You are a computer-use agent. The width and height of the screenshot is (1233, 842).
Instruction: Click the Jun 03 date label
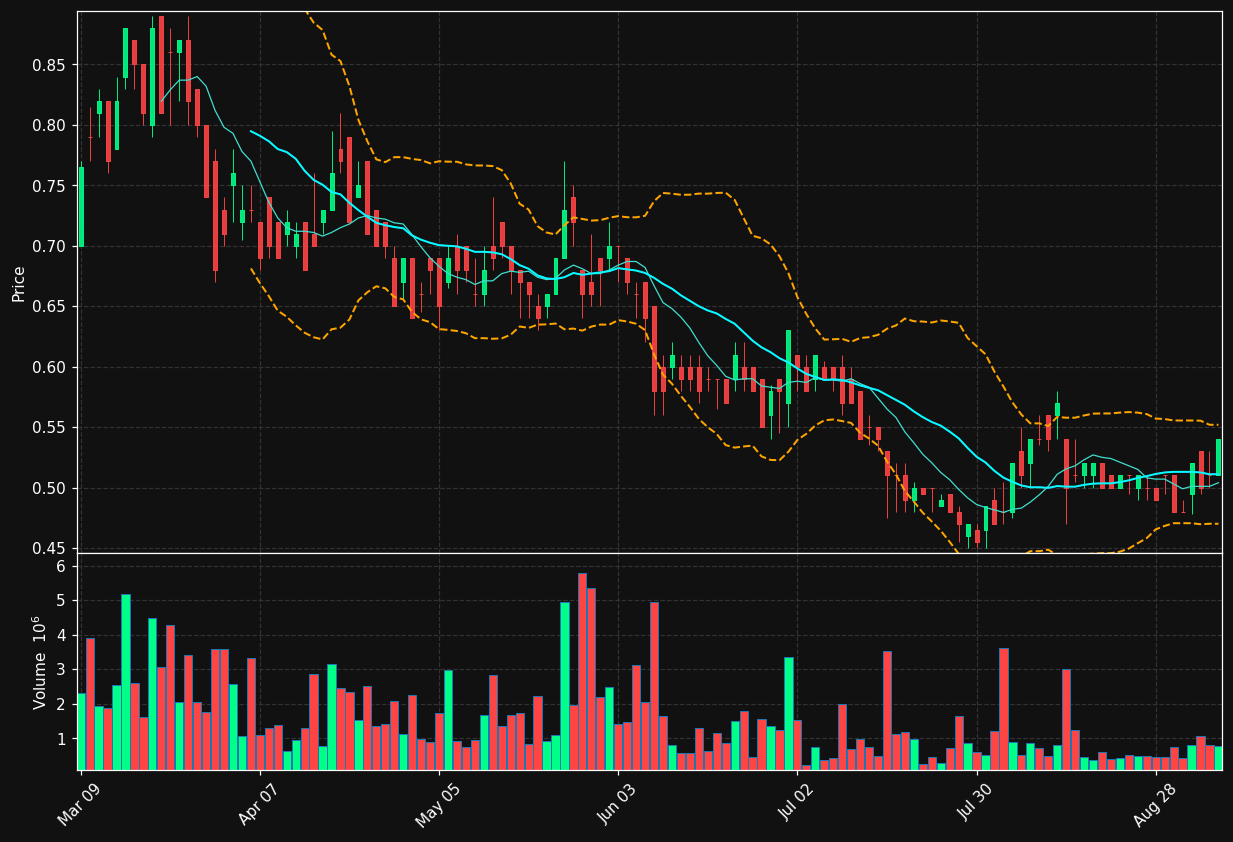(x=614, y=806)
